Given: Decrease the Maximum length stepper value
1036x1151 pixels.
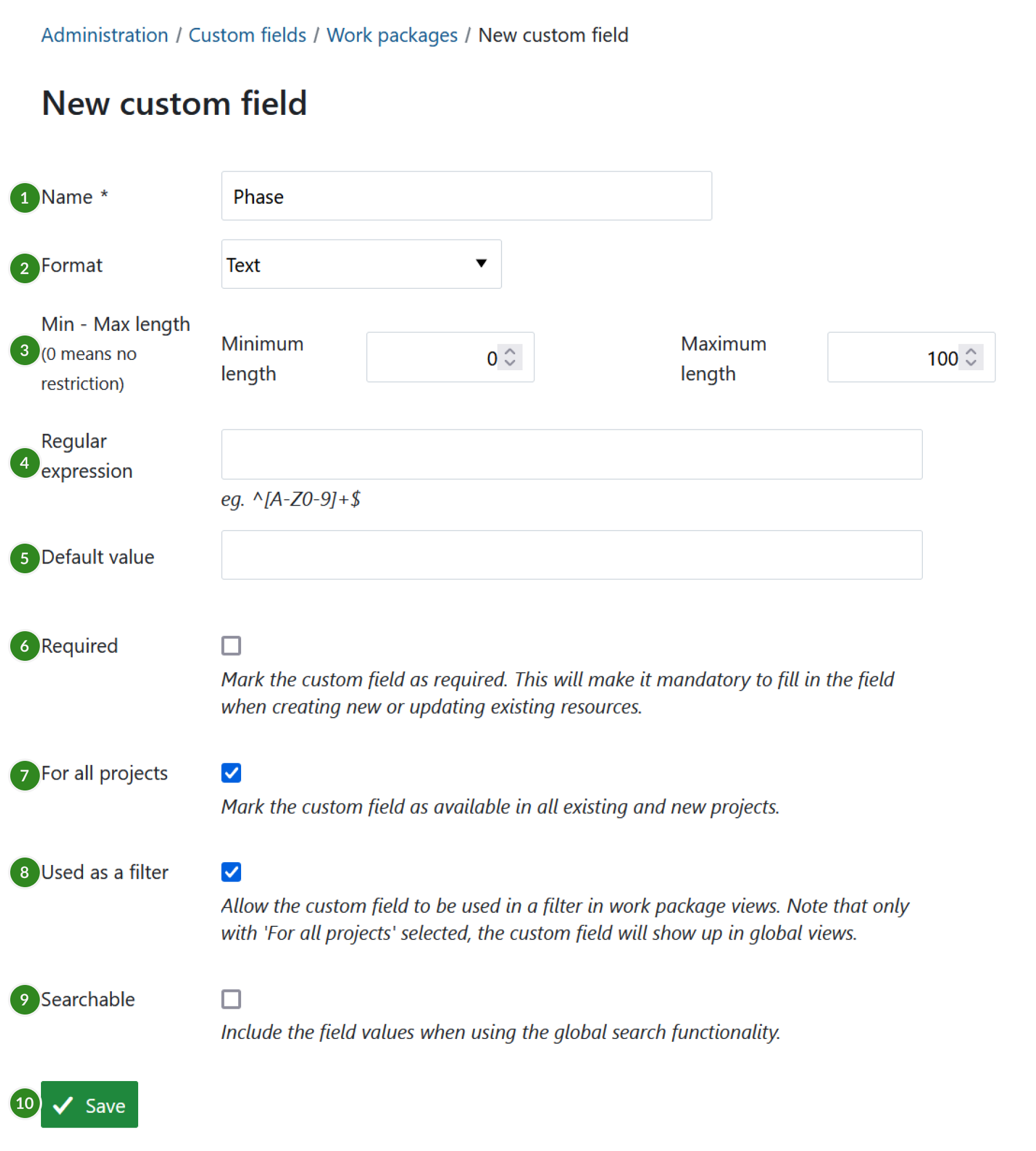Looking at the screenshot, I should click(x=971, y=363).
